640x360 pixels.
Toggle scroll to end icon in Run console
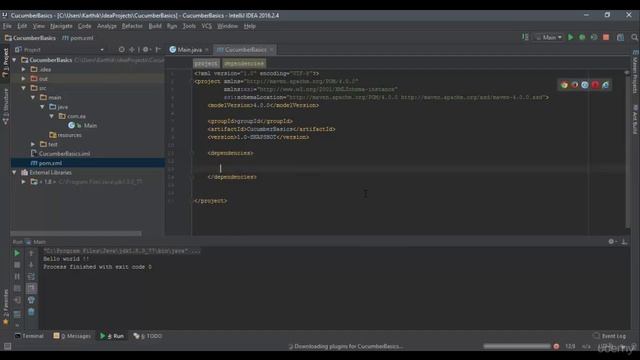click(x=31, y=288)
